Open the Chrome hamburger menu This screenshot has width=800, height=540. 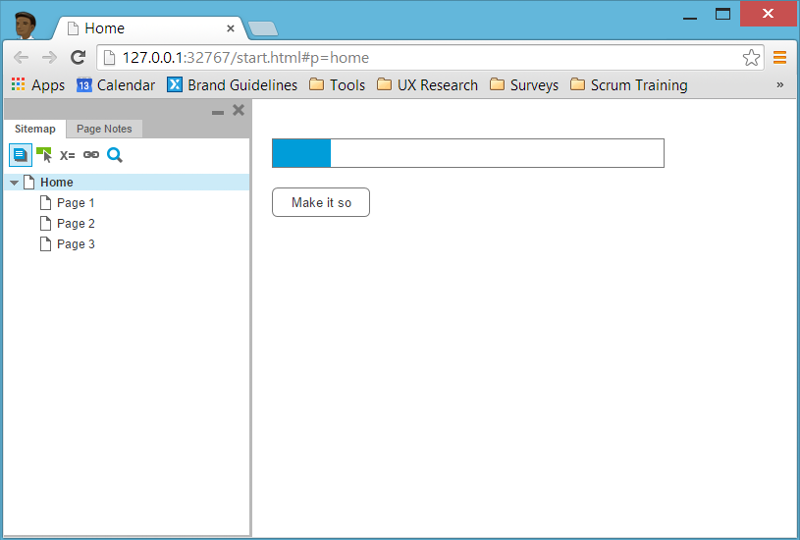779,58
